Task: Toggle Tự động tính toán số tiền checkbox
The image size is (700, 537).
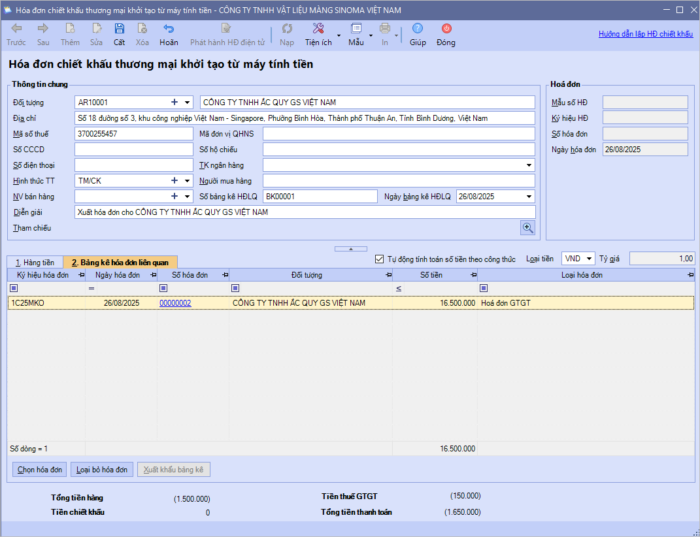Action: [x=379, y=258]
